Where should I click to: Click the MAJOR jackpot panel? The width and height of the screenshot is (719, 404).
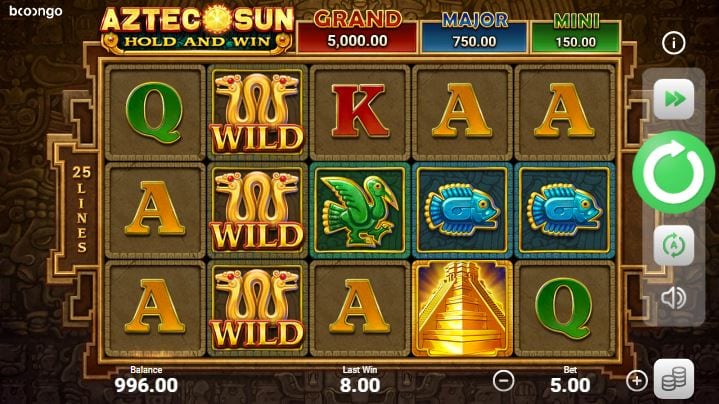point(474,32)
